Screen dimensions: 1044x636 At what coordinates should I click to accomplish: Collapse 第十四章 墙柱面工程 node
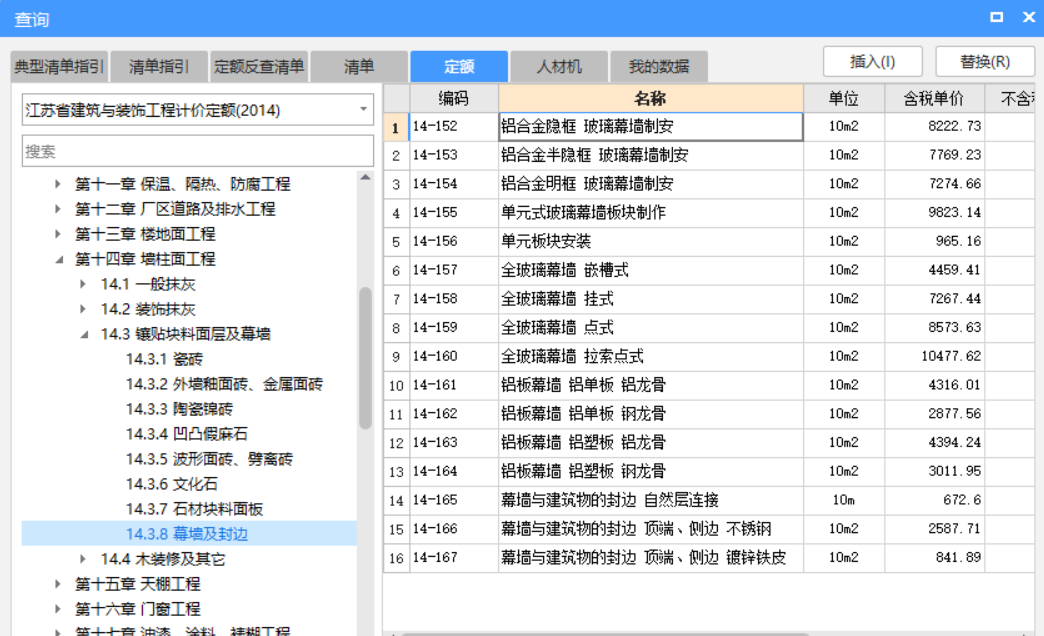59,259
